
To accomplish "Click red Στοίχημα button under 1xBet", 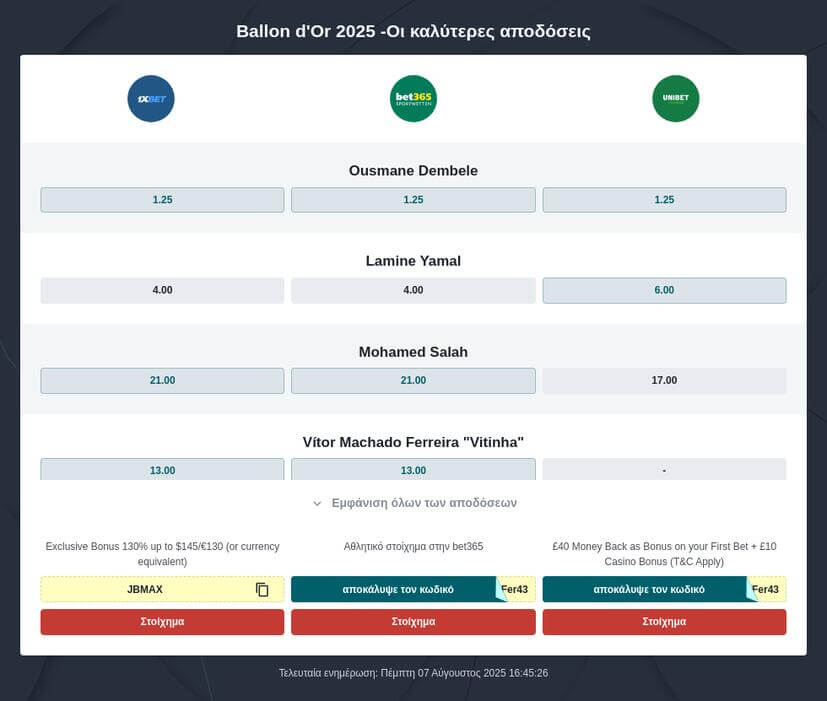I will pyautogui.click(x=162, y=622).
